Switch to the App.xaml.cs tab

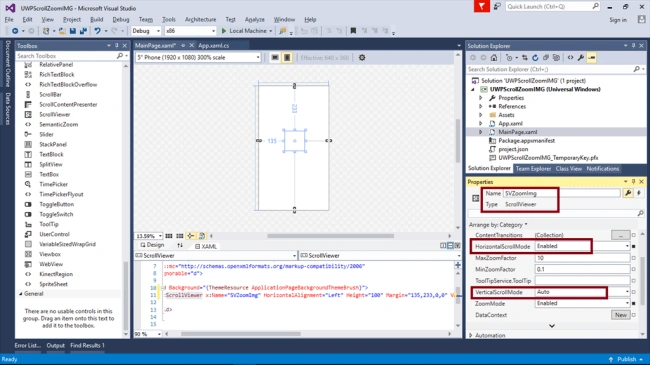(x=213, y=46)
